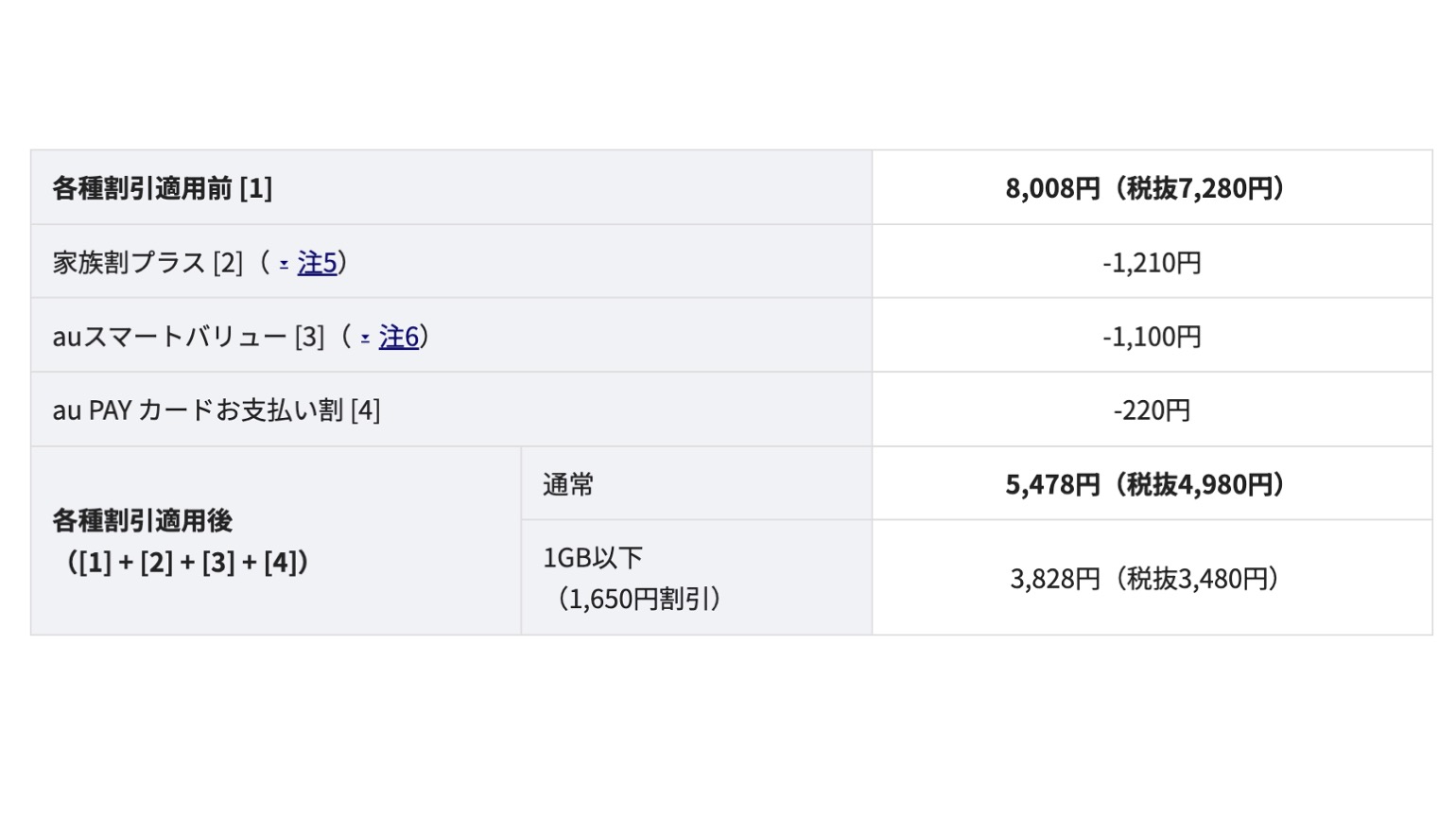
Task: Click the au PAY カードお支払い割 [4] label
Action: click(217, 410)
